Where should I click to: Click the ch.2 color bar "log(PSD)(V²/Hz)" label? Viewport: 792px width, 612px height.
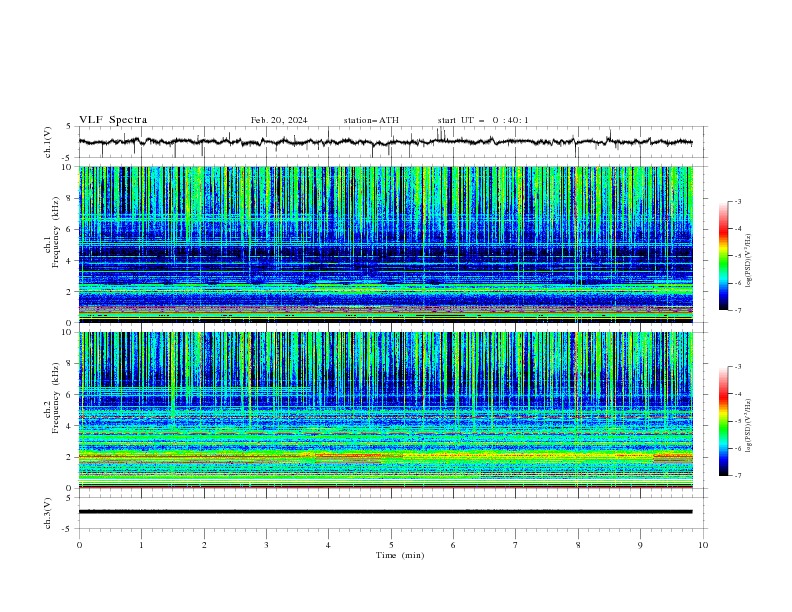(748, 426)
